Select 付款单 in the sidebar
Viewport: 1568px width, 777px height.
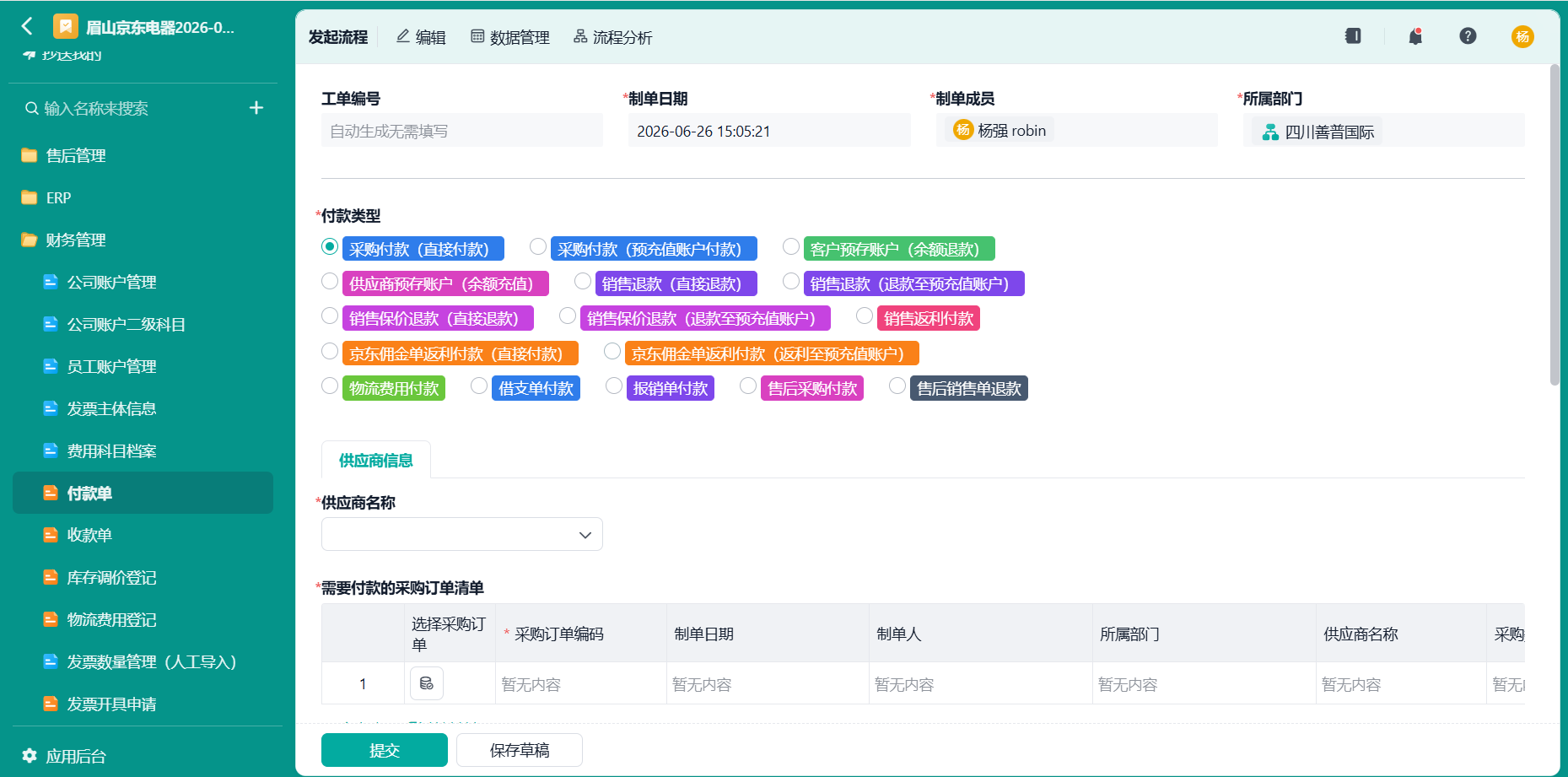pos(143,493)
